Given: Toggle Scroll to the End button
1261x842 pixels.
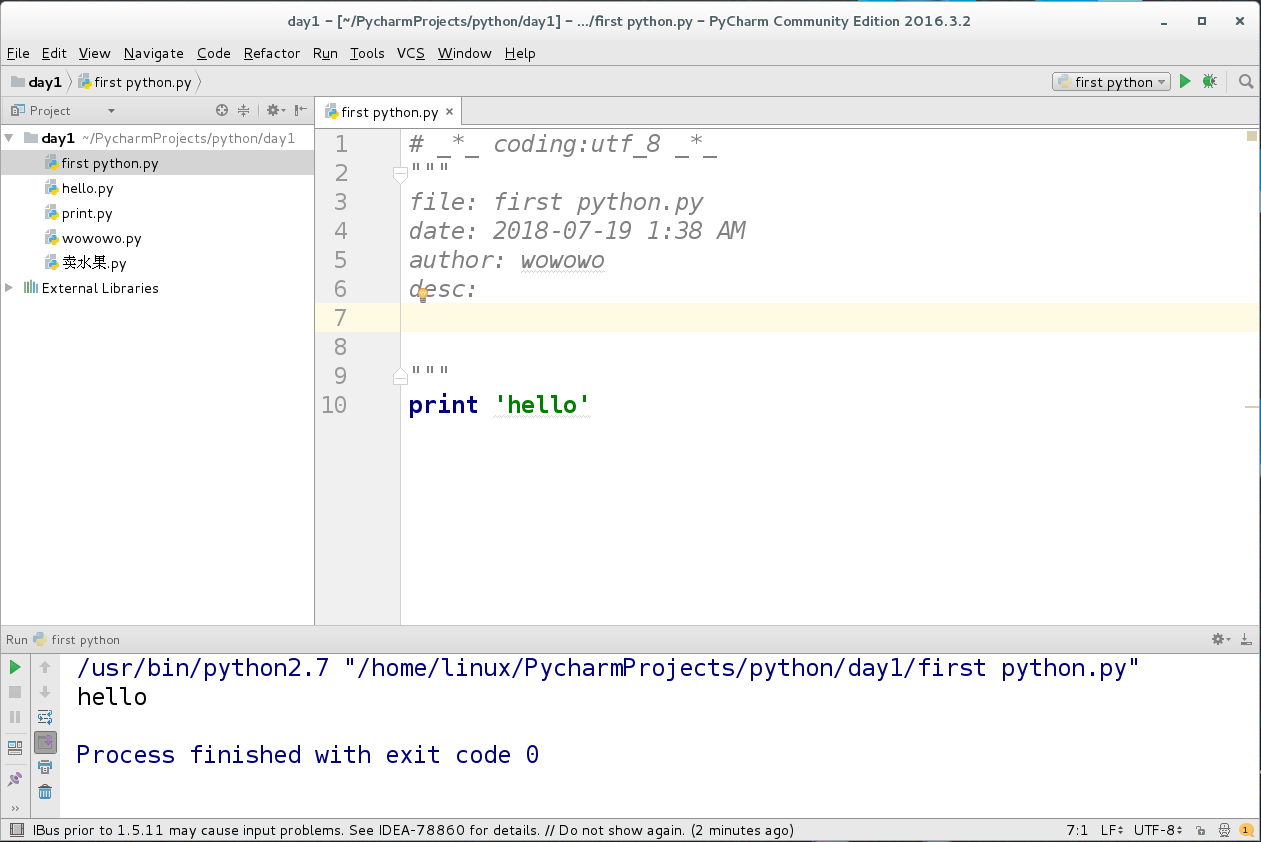Looking at the screenshot, I should coord(45,742).
